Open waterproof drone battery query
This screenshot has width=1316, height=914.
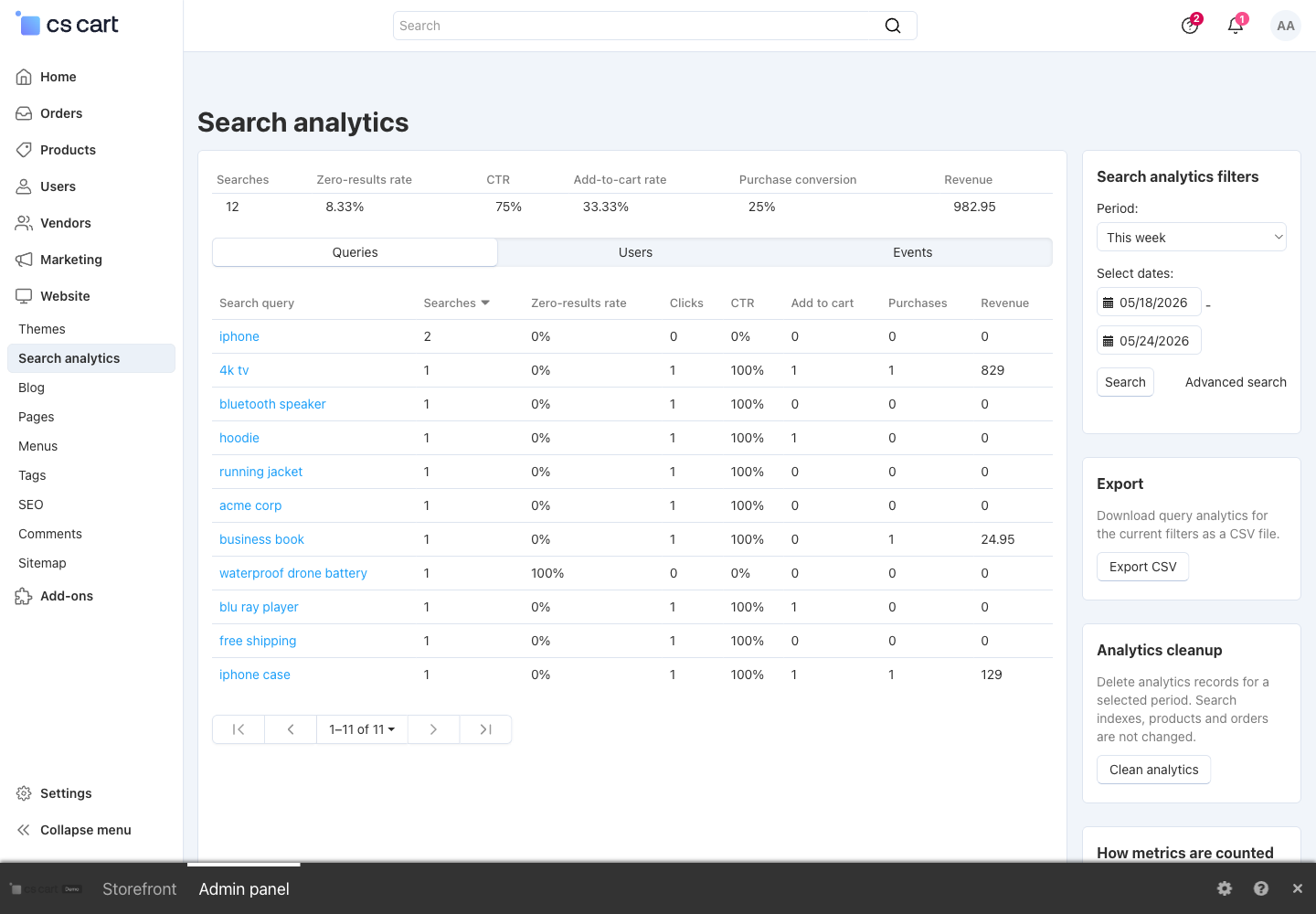coord(293,573)
